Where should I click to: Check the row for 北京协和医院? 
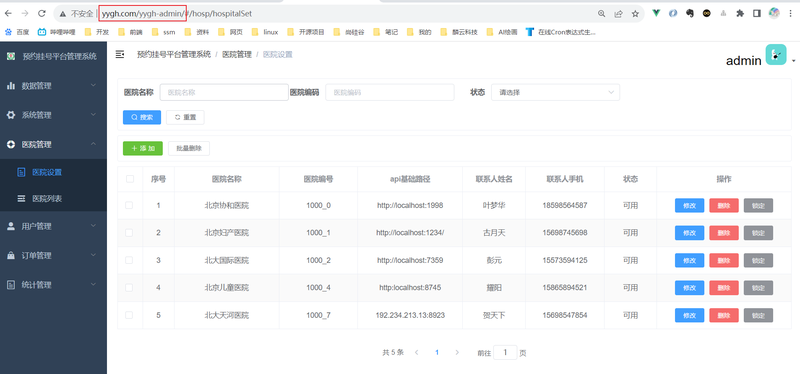[129, 205]
